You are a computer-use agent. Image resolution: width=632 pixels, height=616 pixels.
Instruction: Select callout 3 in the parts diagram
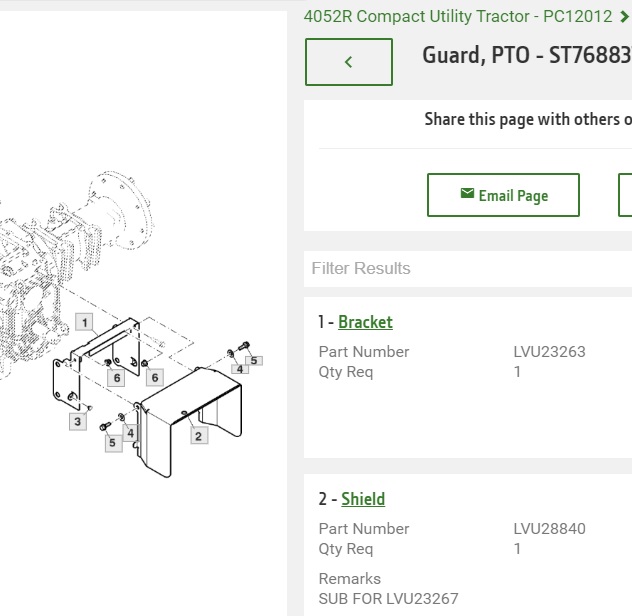pos(78,422)
